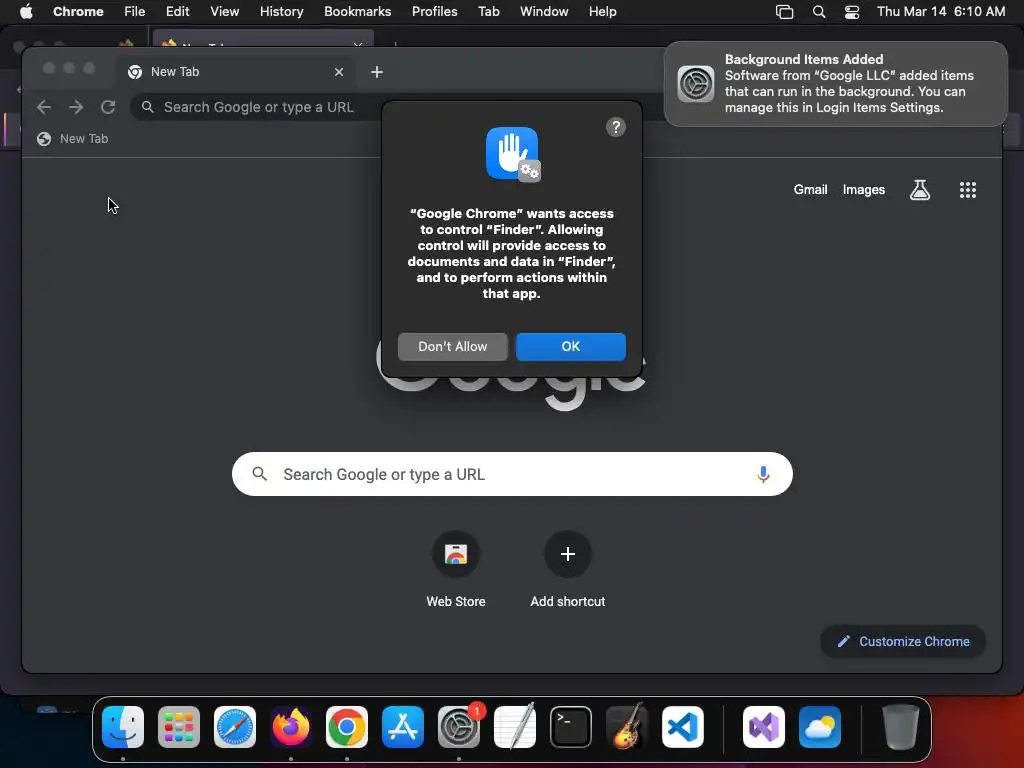The width and height of the screenshot is (1024, 768).
Task: Open purple Visual Studio icon in Dock
Action: [x=764, y=727]
